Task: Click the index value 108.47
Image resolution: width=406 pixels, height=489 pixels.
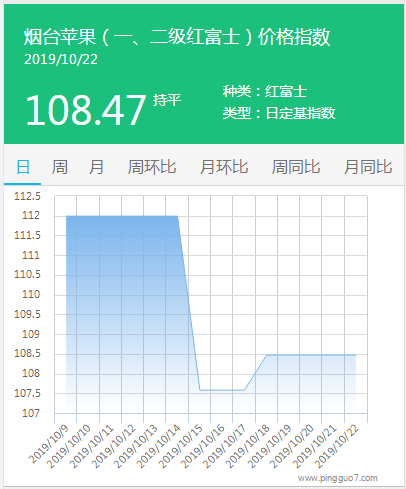Action: point(86,110)
